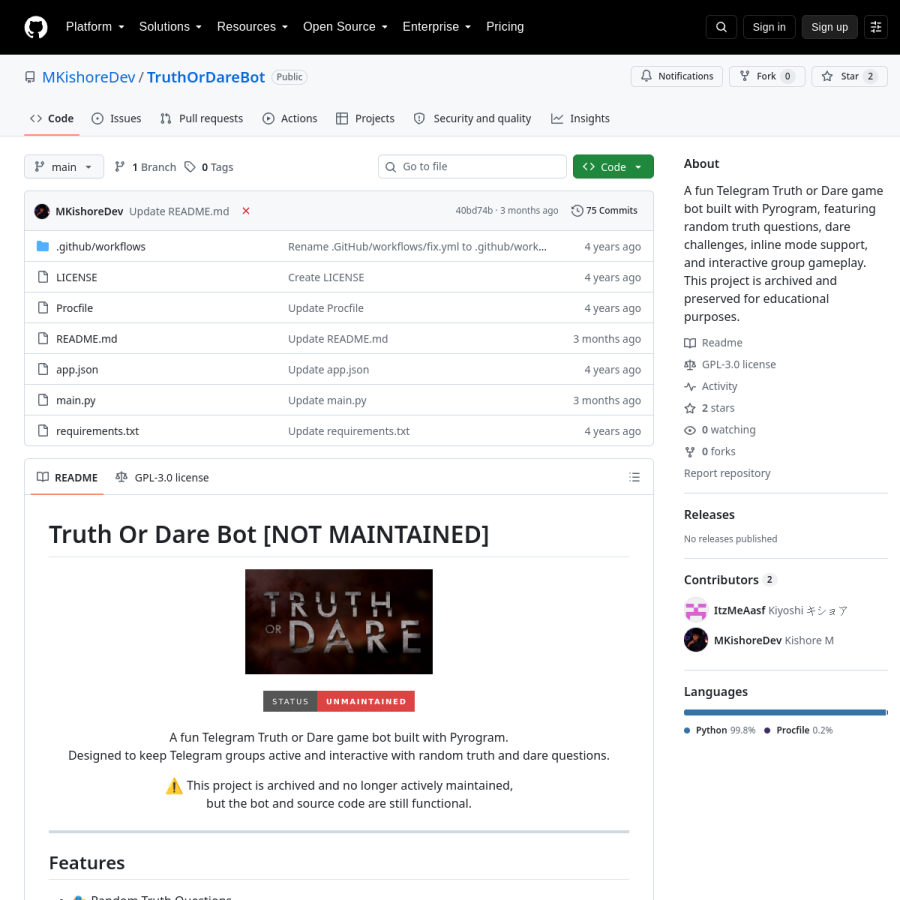Click the Truth or Dare banner image
The image size is (900, 900).
click(339, 622)
